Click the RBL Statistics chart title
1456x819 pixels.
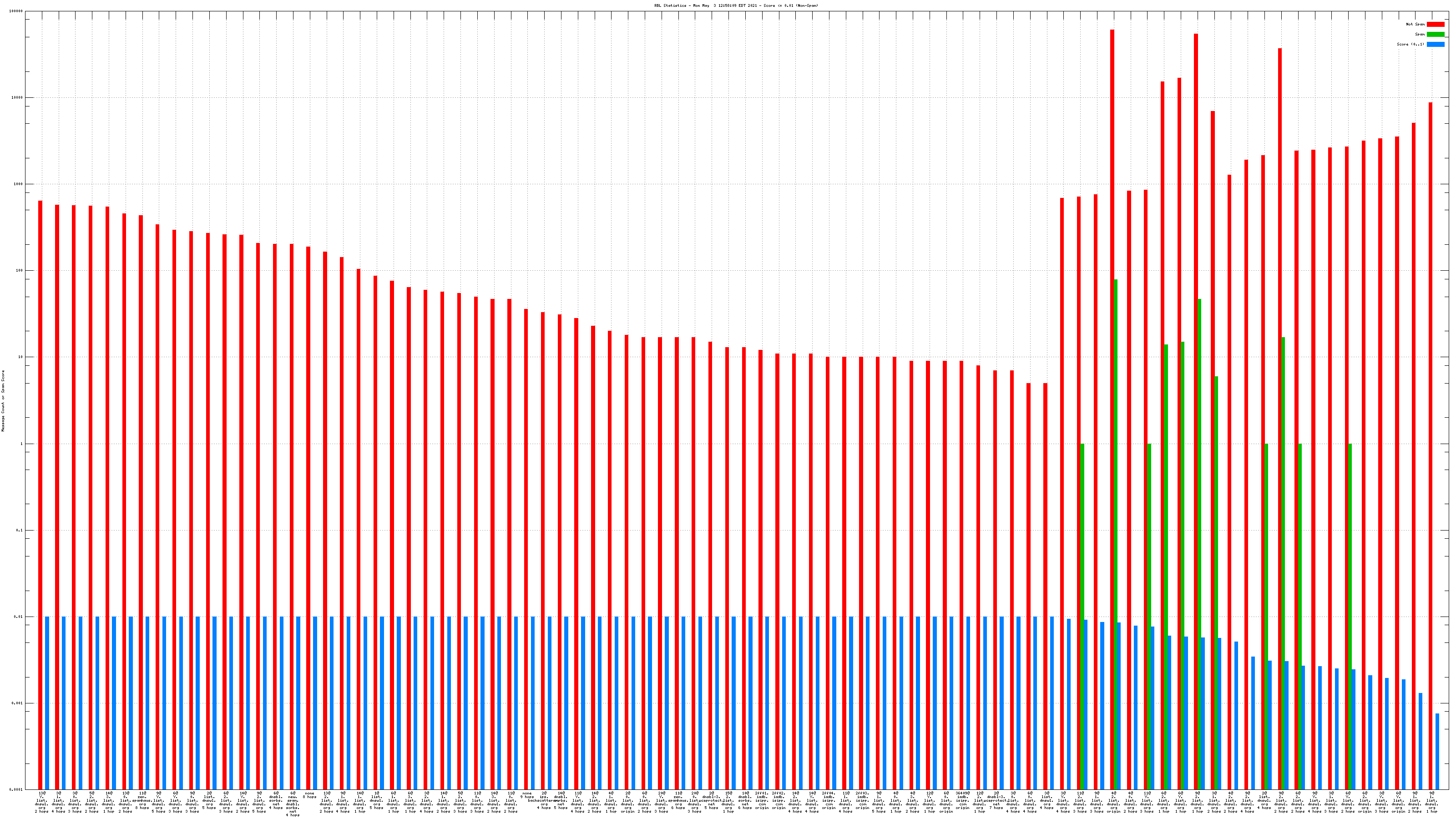[736, 5]
